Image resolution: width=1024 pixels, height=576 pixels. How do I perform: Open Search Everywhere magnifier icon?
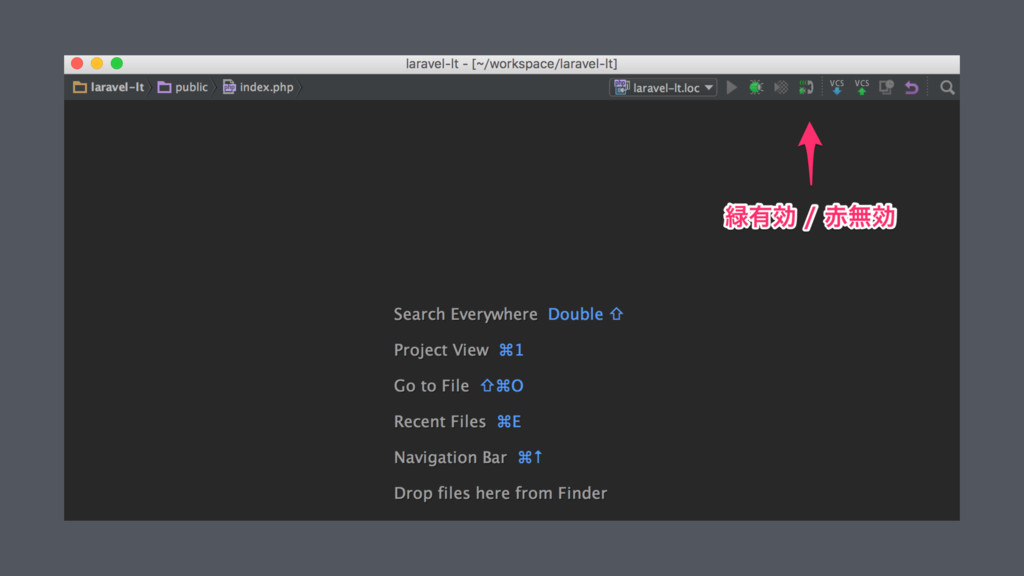[x=947, y=88]
